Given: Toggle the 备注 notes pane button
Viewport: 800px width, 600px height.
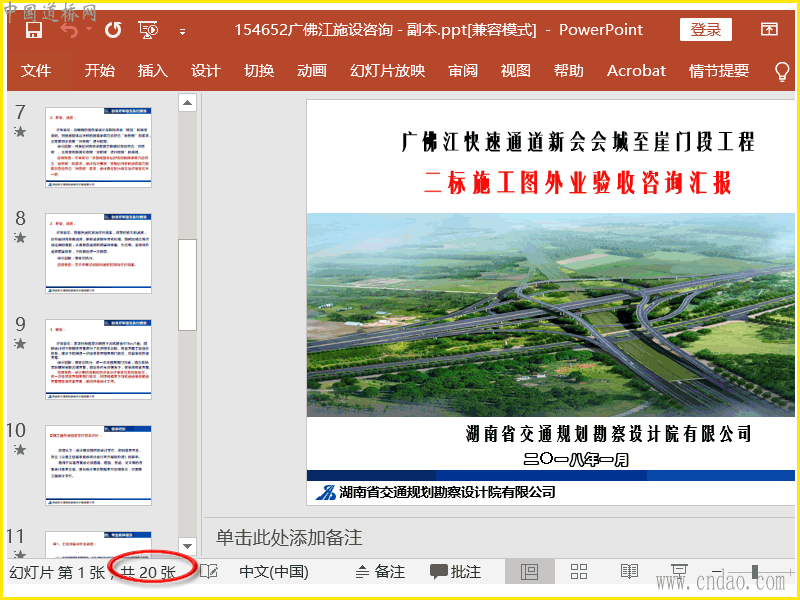Looking at the screenshot, I should tap(380, 572).
